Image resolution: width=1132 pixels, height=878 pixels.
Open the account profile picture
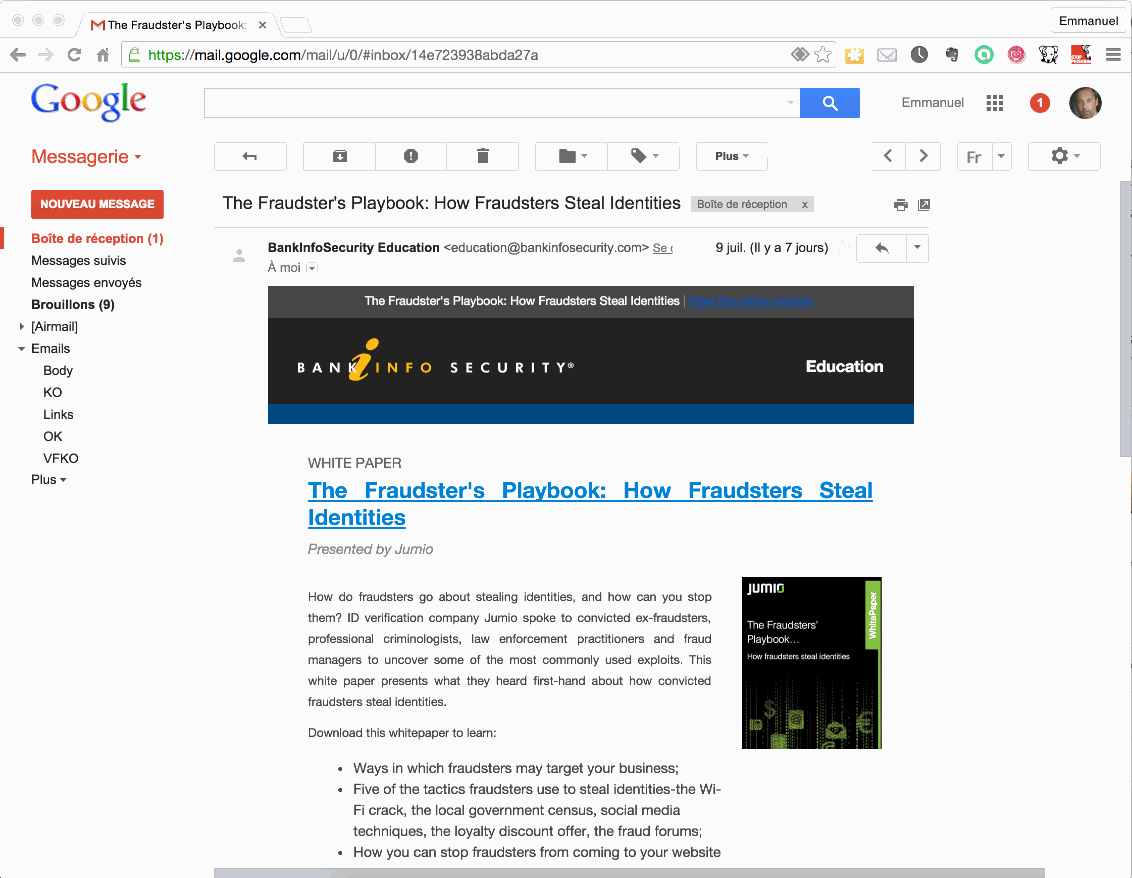coord(1085,103)
